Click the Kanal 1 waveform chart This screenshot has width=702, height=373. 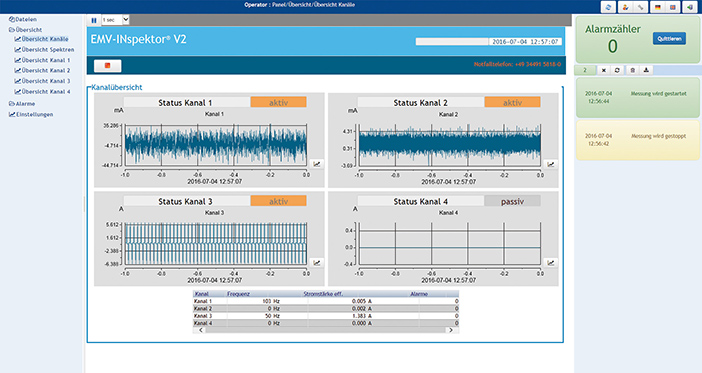pyautogui.click(x=215, y=145)
